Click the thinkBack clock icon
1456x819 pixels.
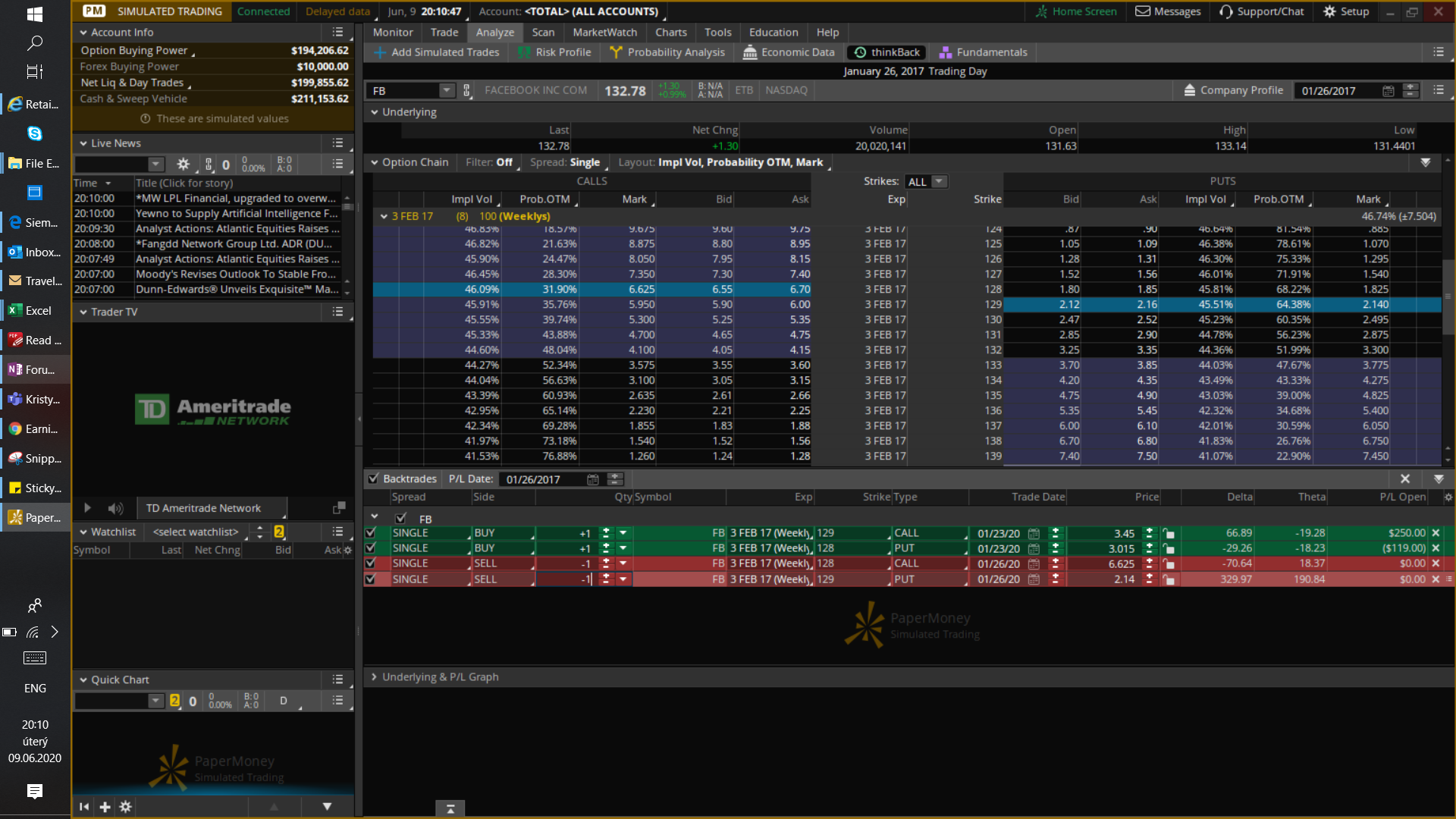pos(860,52)
